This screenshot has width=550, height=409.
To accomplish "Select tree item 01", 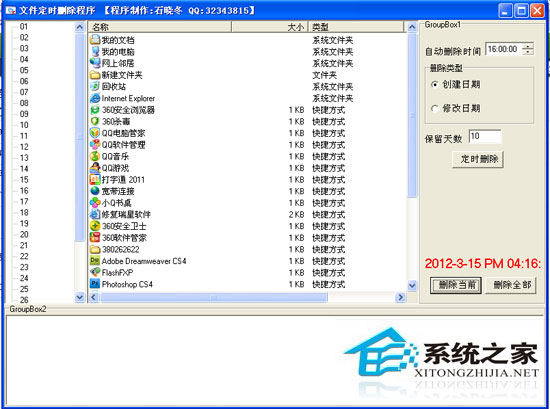I will tap(24, 27).
